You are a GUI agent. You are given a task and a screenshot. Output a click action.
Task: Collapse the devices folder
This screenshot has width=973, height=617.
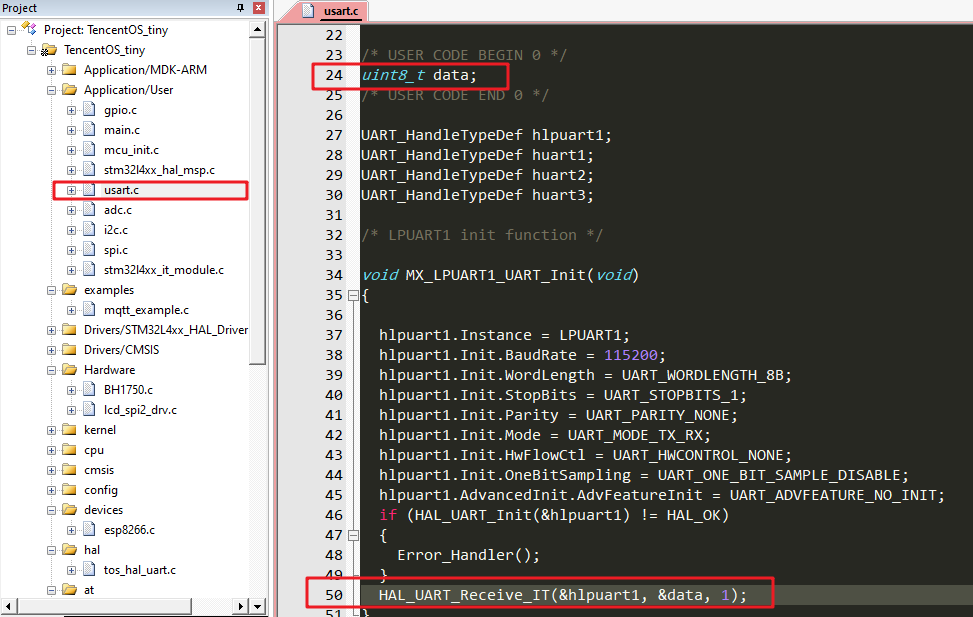click(x=52, y=510)
